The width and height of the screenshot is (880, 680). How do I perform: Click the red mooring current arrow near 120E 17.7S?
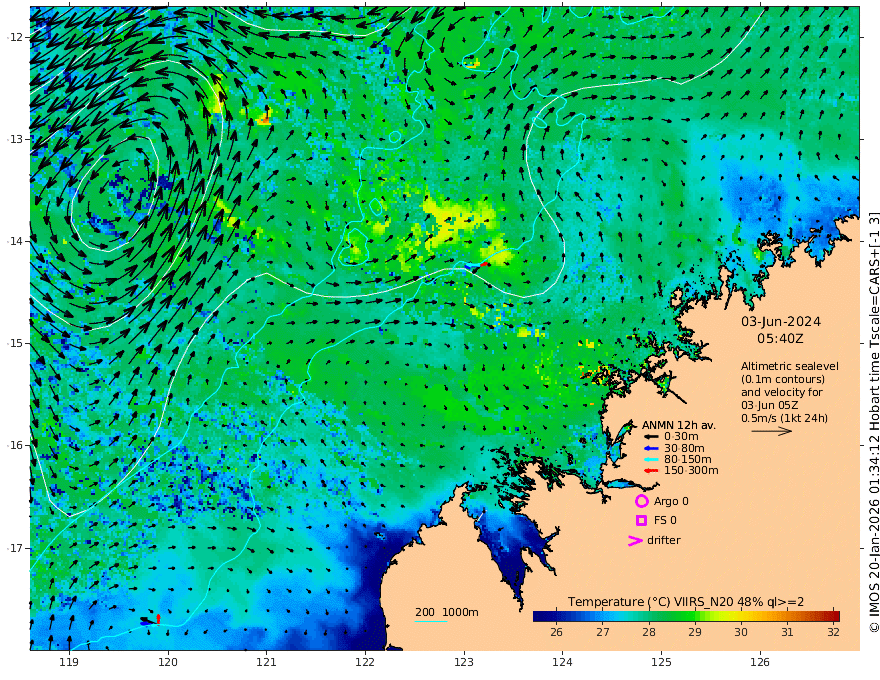158,618
